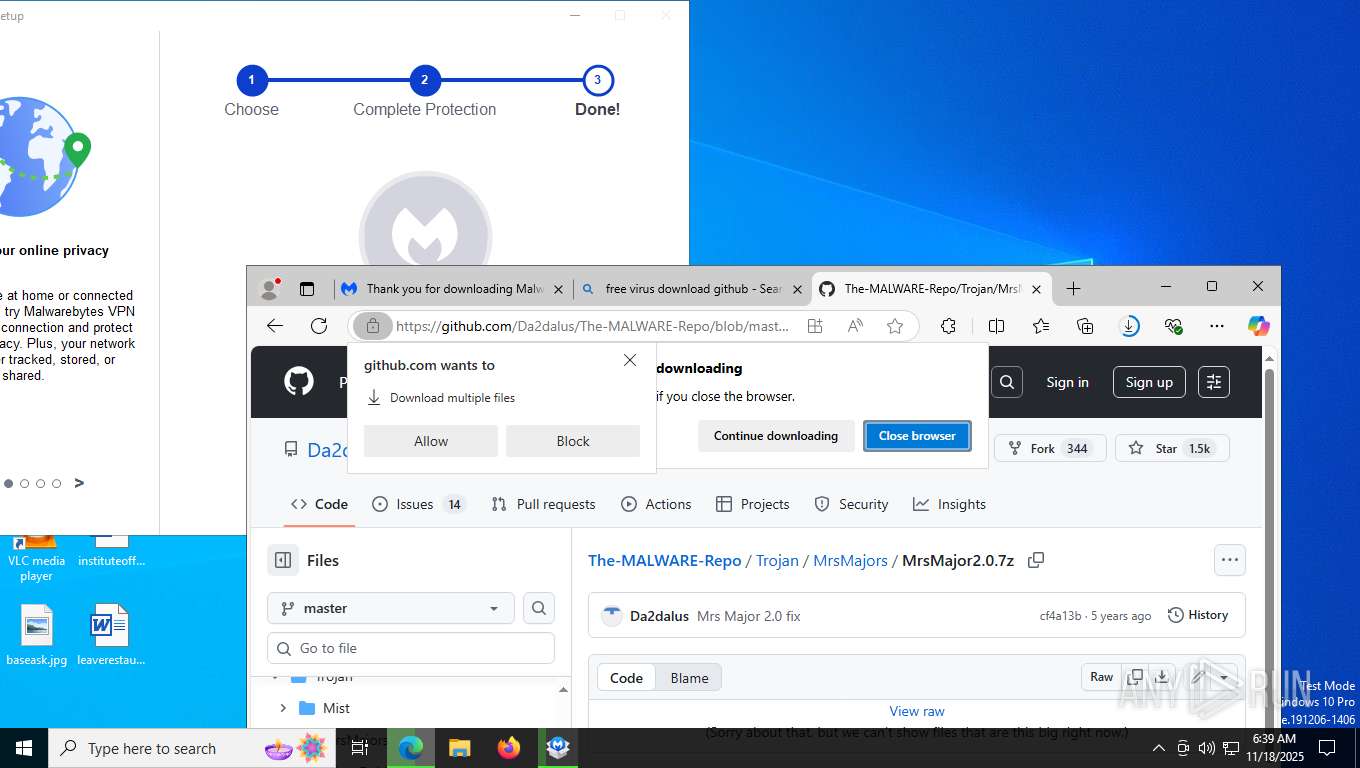Open the Insights tab

(x=949, y=504)
